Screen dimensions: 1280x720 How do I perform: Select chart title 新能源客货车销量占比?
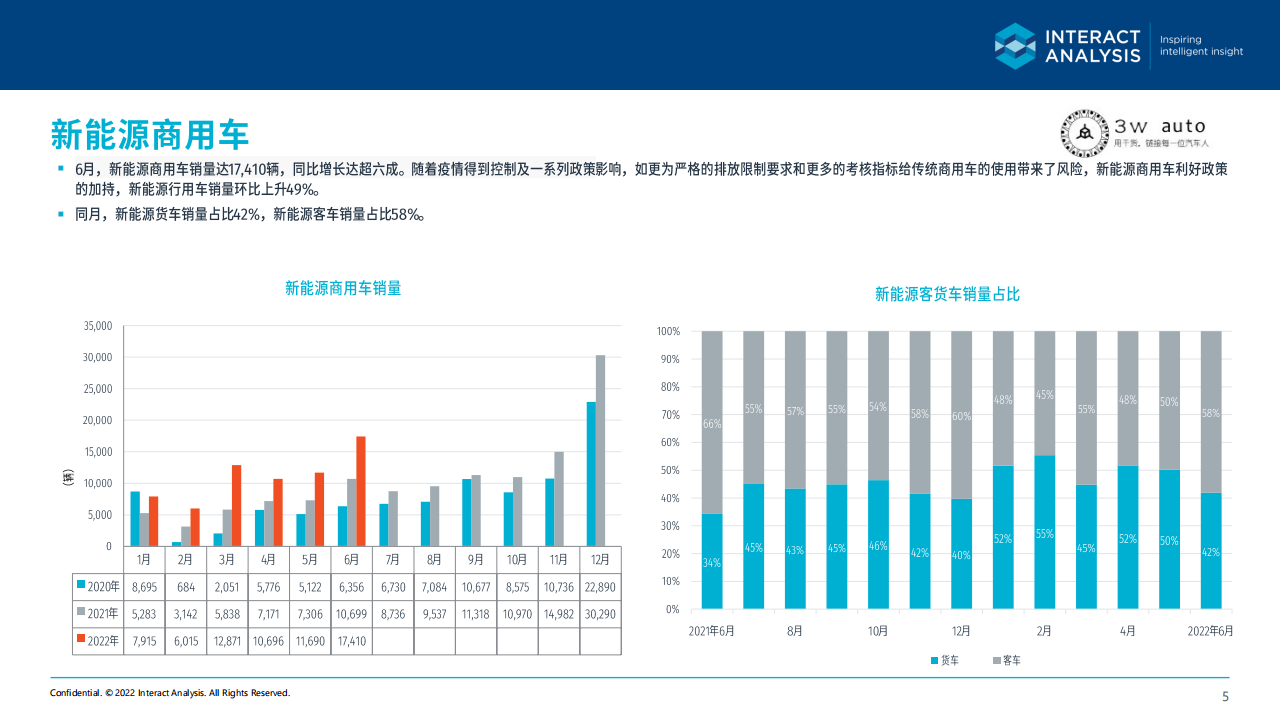[947, 294]
